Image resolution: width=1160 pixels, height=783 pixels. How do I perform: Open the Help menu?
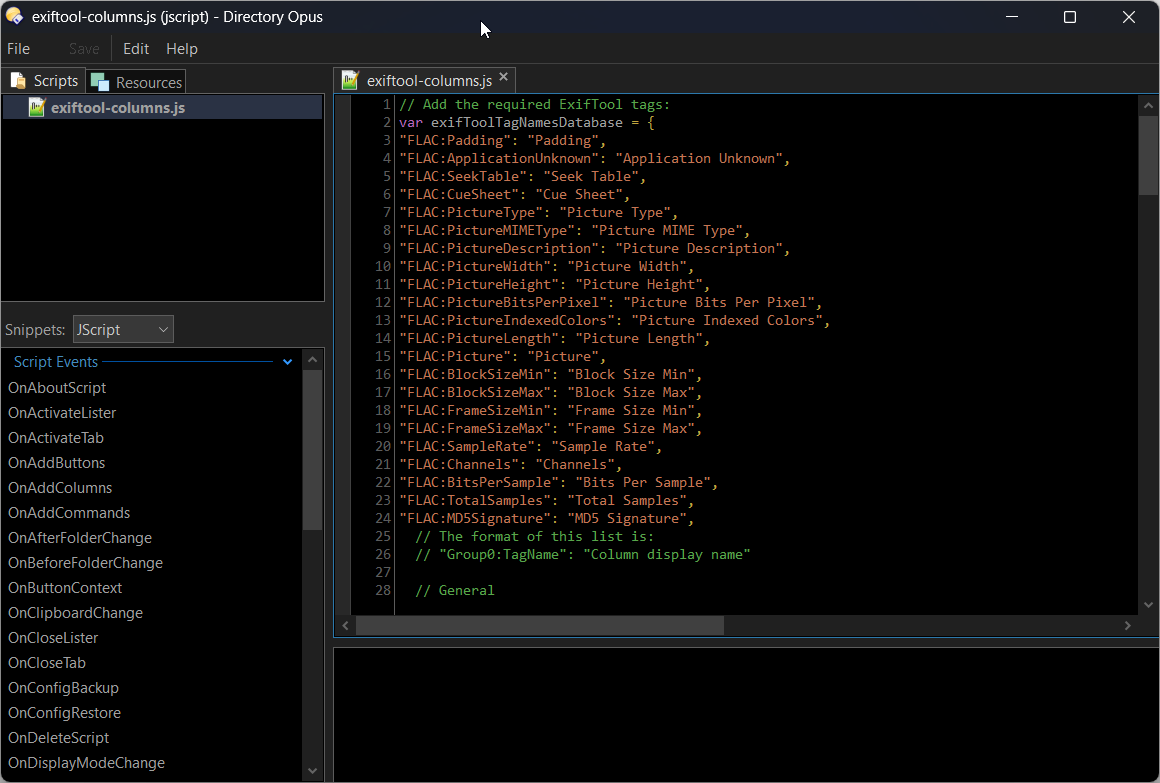[182, 49]
